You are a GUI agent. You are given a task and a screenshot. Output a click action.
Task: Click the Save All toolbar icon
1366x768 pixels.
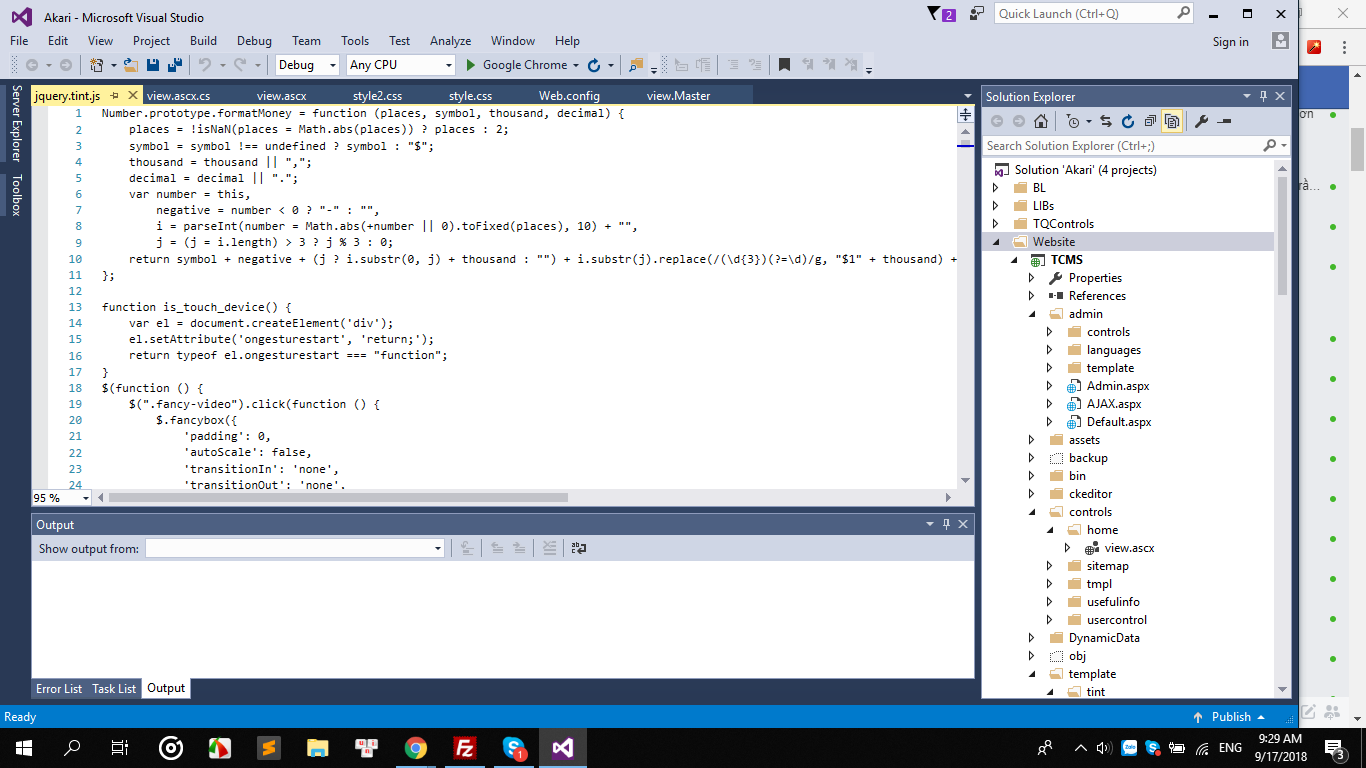coord(175,65)
